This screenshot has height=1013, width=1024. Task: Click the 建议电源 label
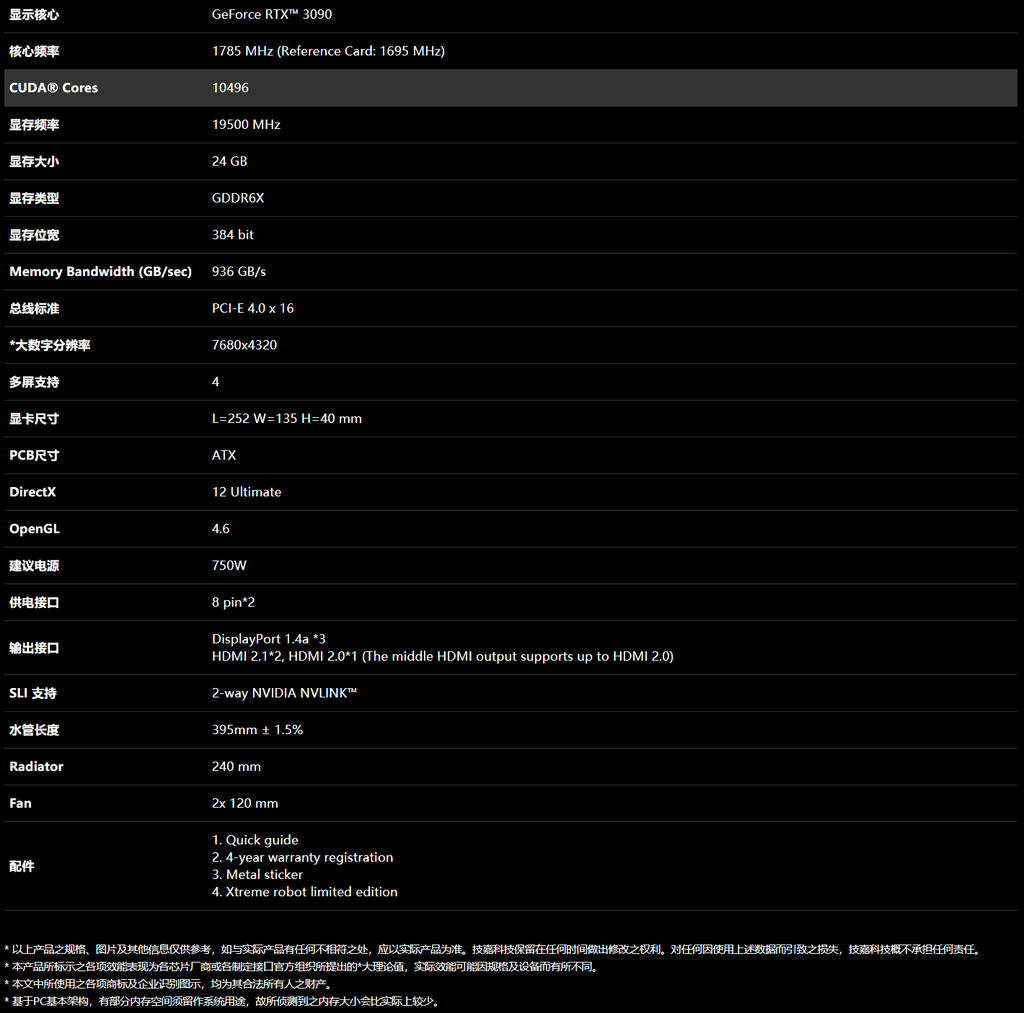pyautogui.click(x=34, y=566)
